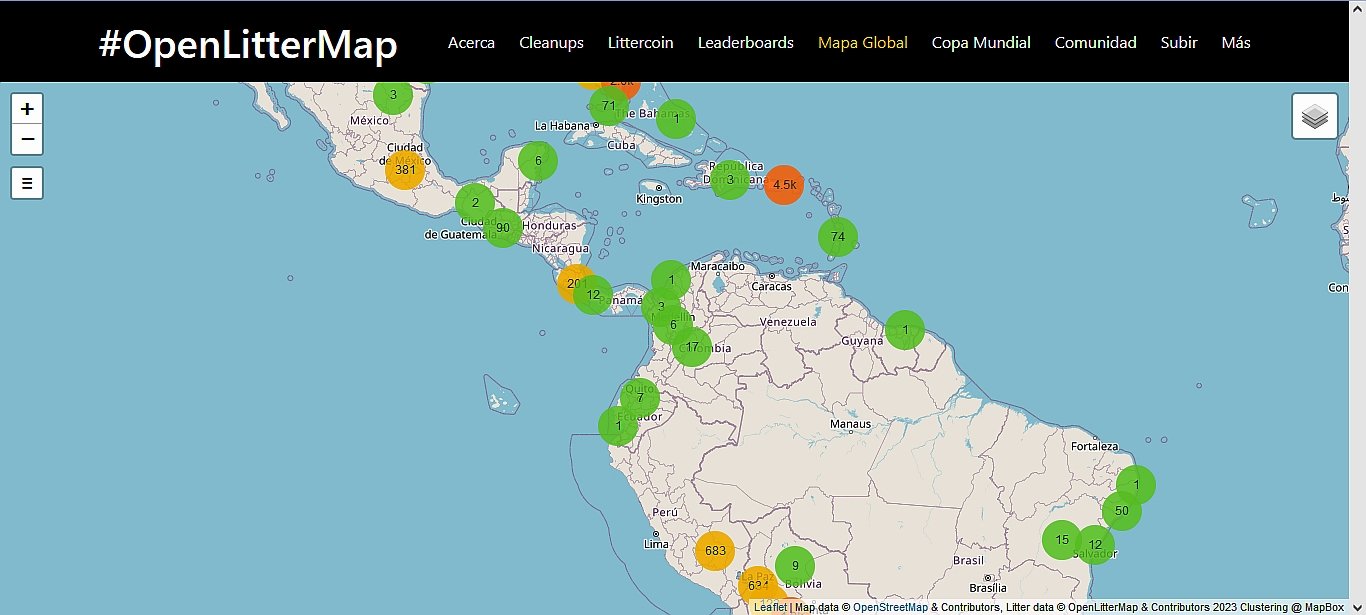
Task: Zoom out of the map
Action: pyautogui.click(x=27, y=139)
